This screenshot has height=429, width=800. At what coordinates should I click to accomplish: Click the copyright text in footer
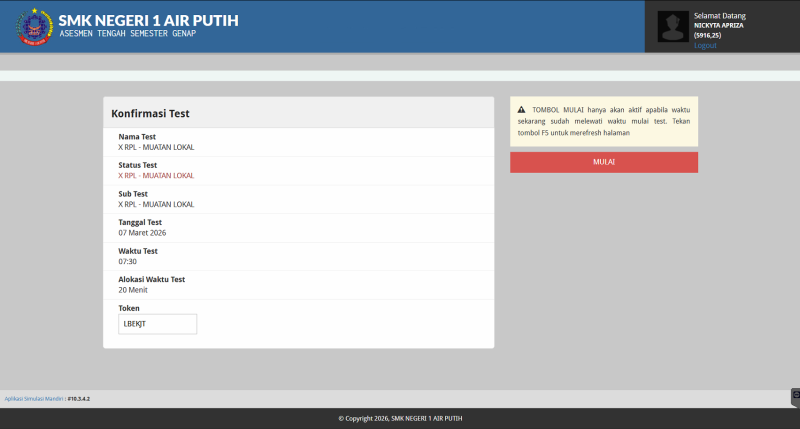[x=400, y=418]
